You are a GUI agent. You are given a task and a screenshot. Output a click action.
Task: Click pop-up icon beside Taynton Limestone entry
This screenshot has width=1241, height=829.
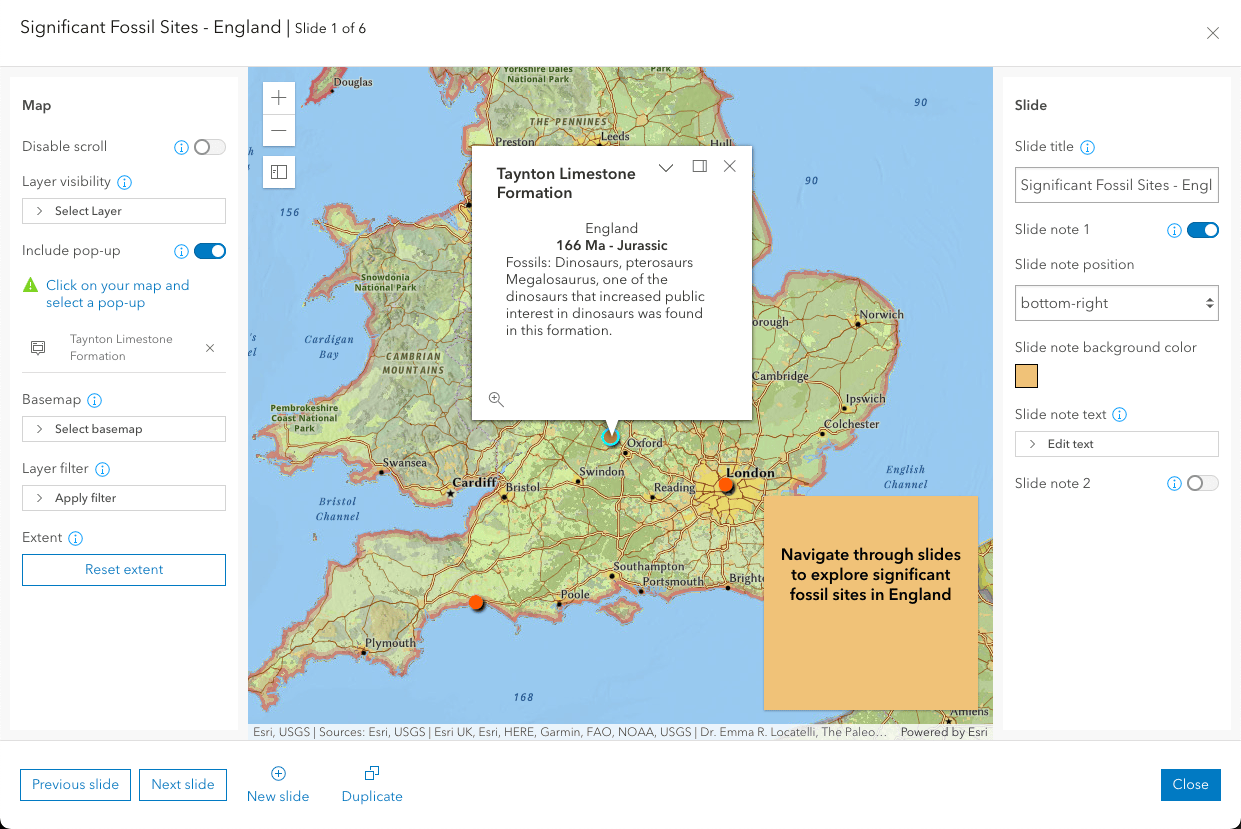coord(38,348)
